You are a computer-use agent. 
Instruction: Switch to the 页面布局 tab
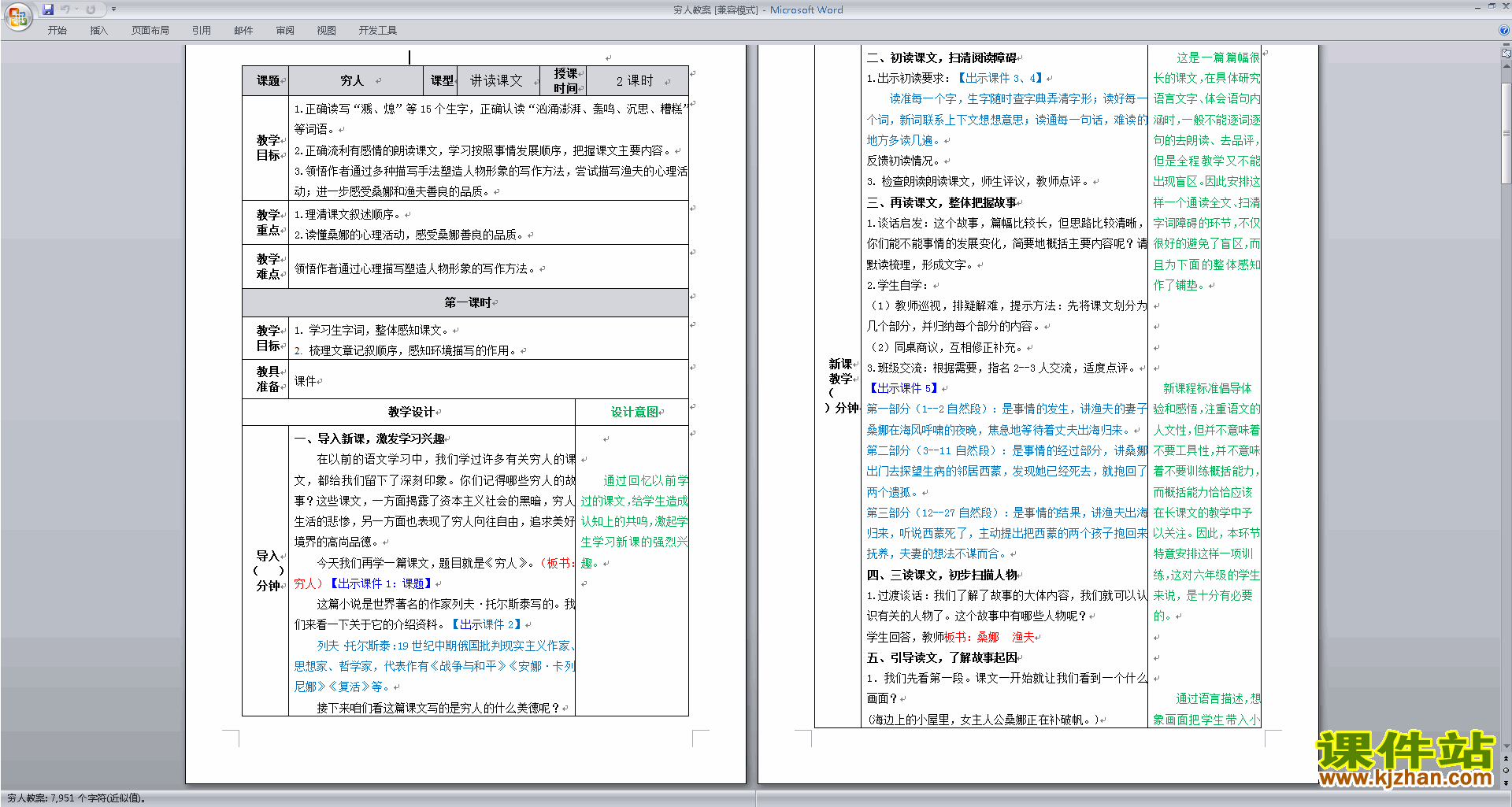point(150,31)
